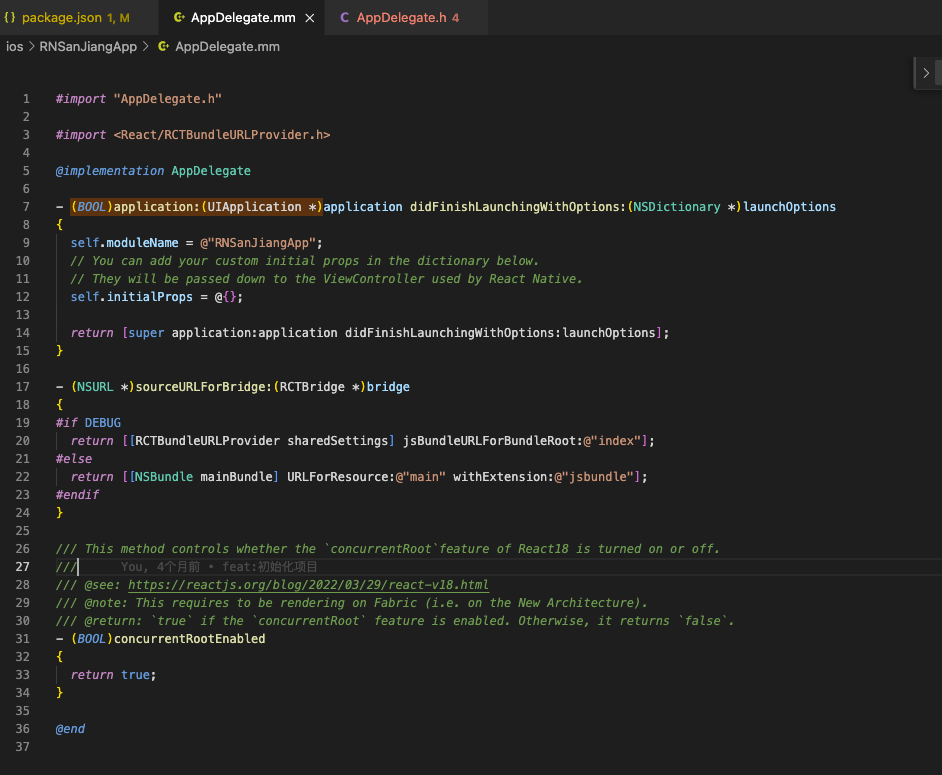942x775 pixels.
Task: Click the 1 badge next to package.json
Action: (x=112, y=17)
